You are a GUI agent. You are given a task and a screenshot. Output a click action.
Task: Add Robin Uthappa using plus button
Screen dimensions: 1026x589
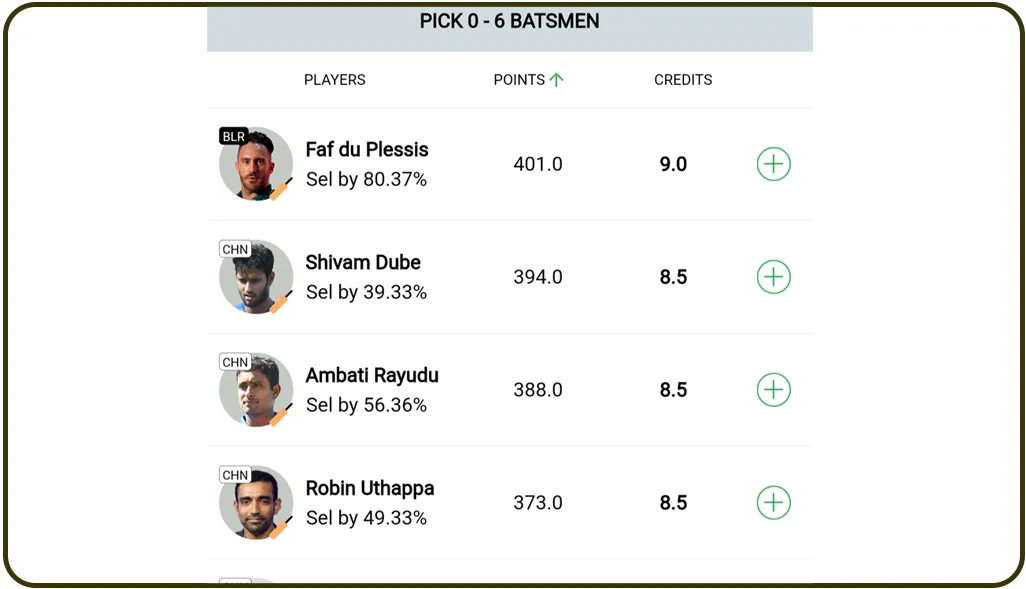(x=773, y=503)
